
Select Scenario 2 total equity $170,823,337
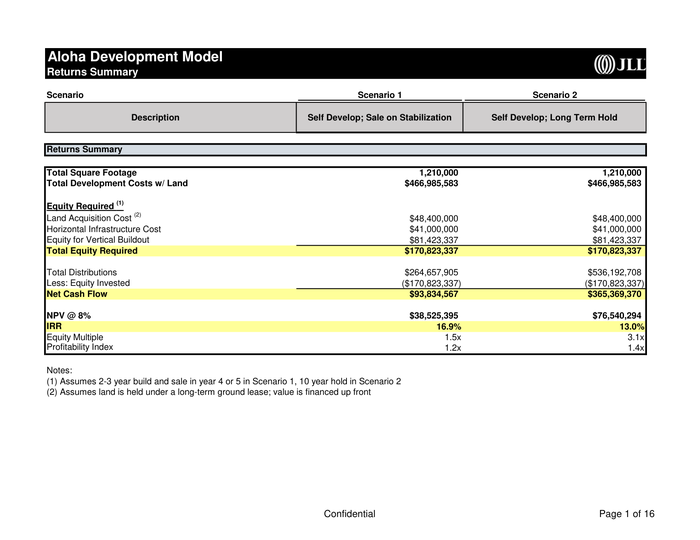tap(614, 251)
